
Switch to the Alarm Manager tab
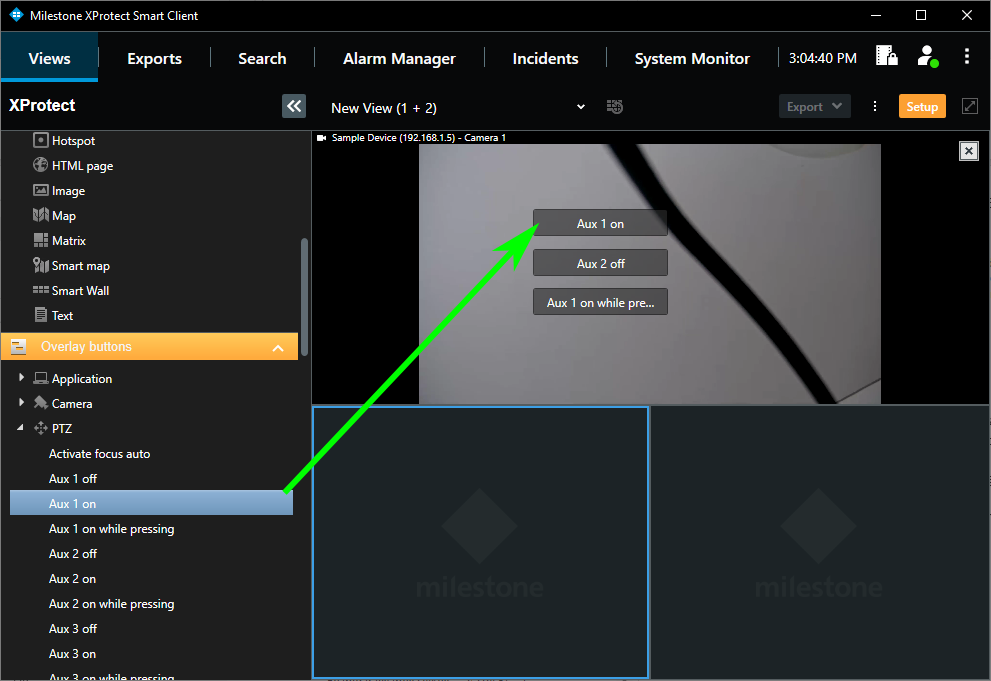tap(399, 58)
